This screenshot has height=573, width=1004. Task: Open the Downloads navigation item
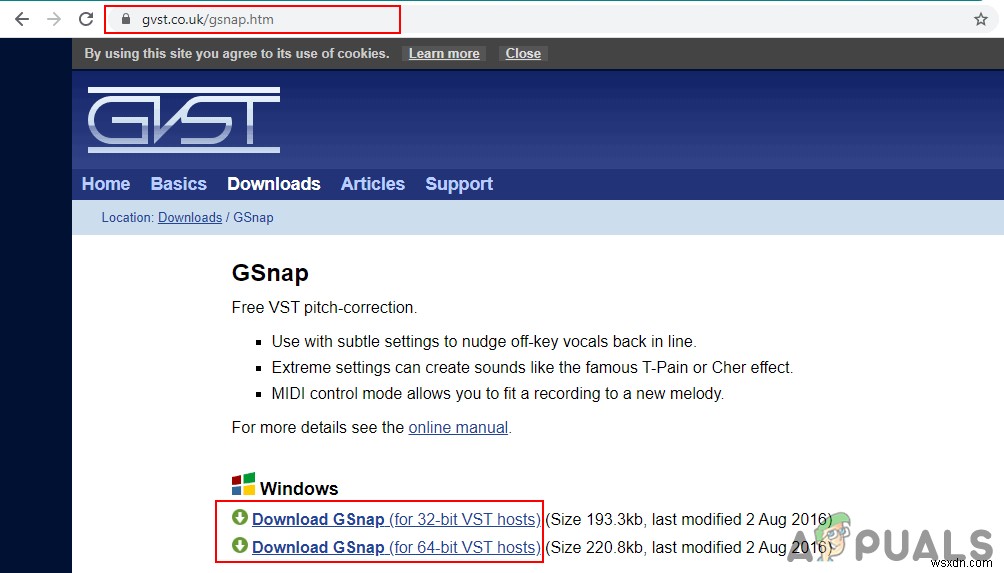click(x=273, y=184)
